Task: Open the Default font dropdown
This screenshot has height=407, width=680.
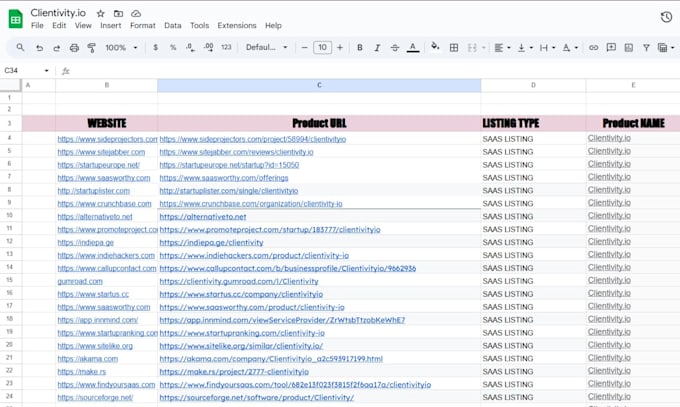Action: pos(266,47)
